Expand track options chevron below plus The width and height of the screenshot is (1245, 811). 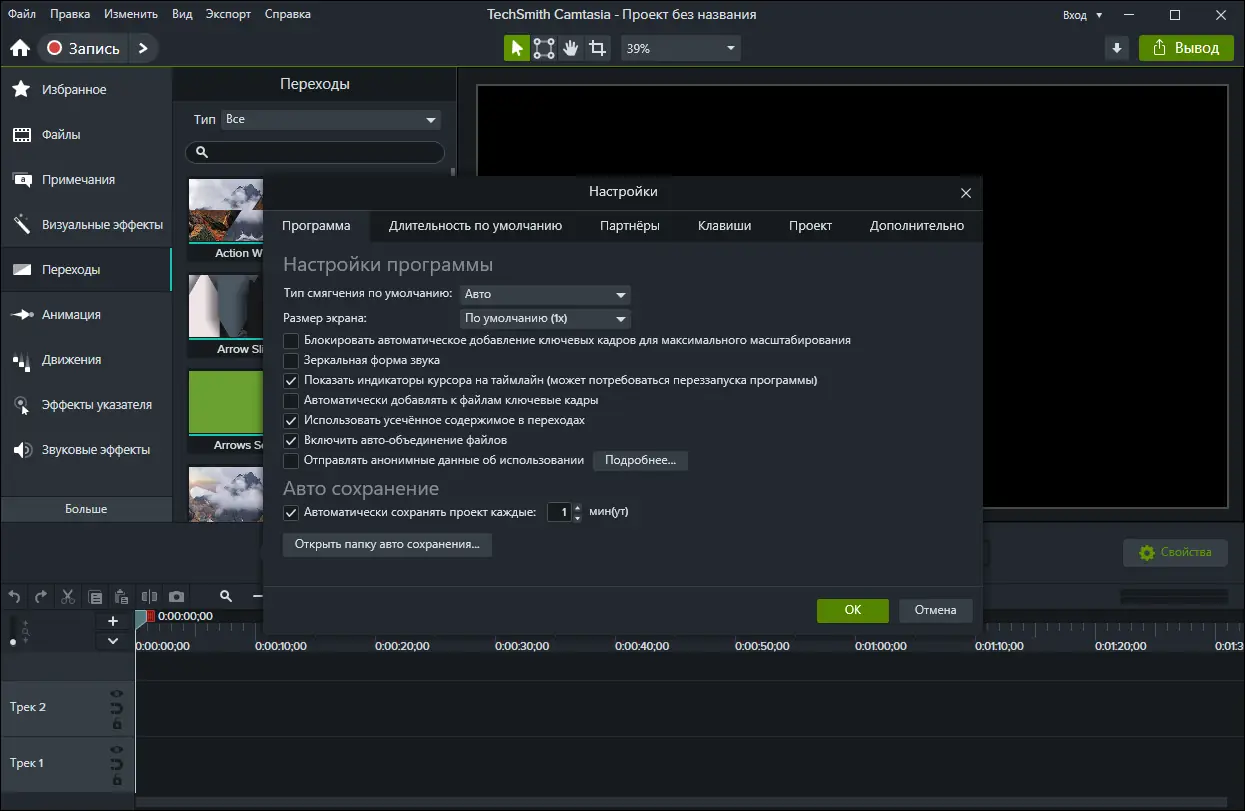point(113,641)
